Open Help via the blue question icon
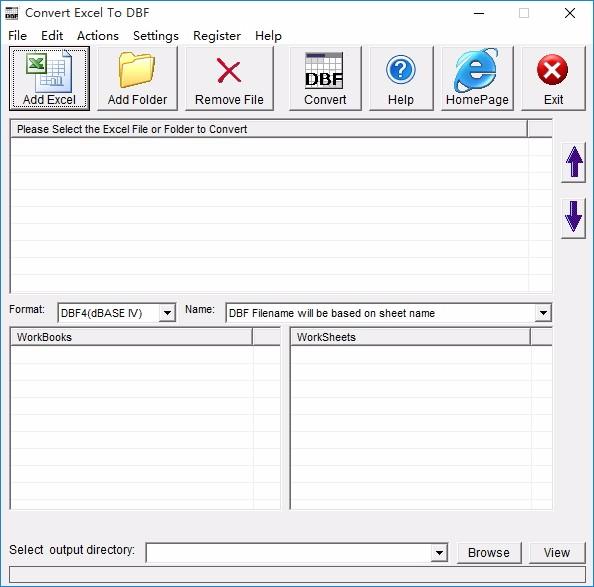Viewport: 594px width, 587px height. pyautogui.click(x=401, y=78)
